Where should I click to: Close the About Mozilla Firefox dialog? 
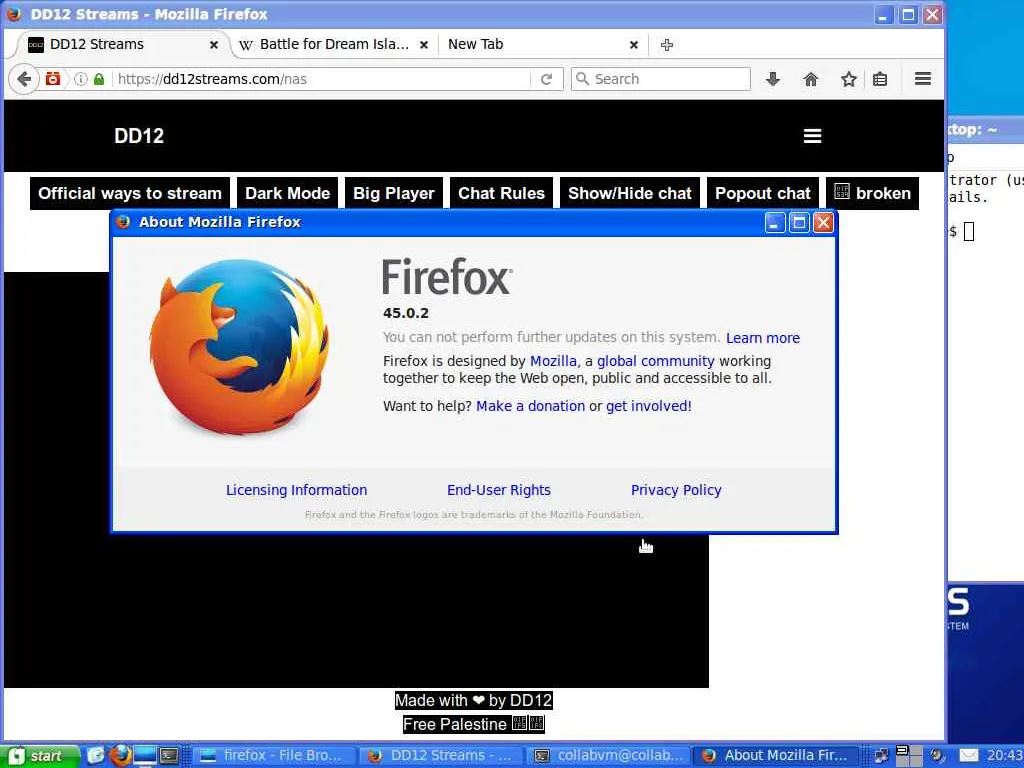(824, 223)
